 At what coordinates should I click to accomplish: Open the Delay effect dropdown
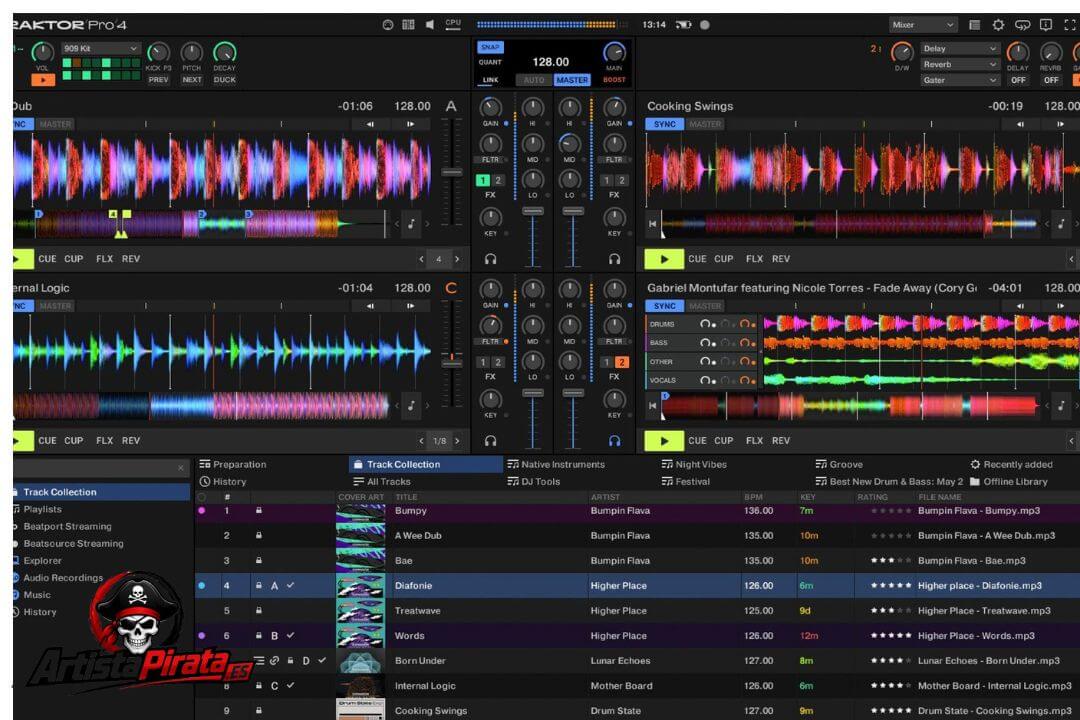959,48
